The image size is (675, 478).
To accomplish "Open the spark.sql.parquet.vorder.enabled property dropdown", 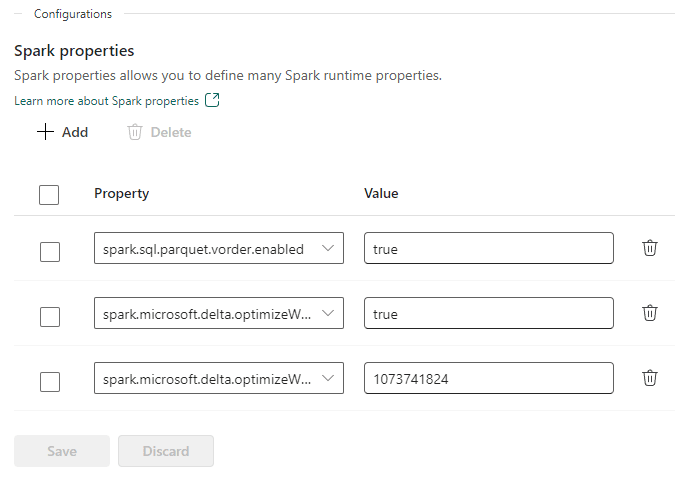I will pos(218,249).
